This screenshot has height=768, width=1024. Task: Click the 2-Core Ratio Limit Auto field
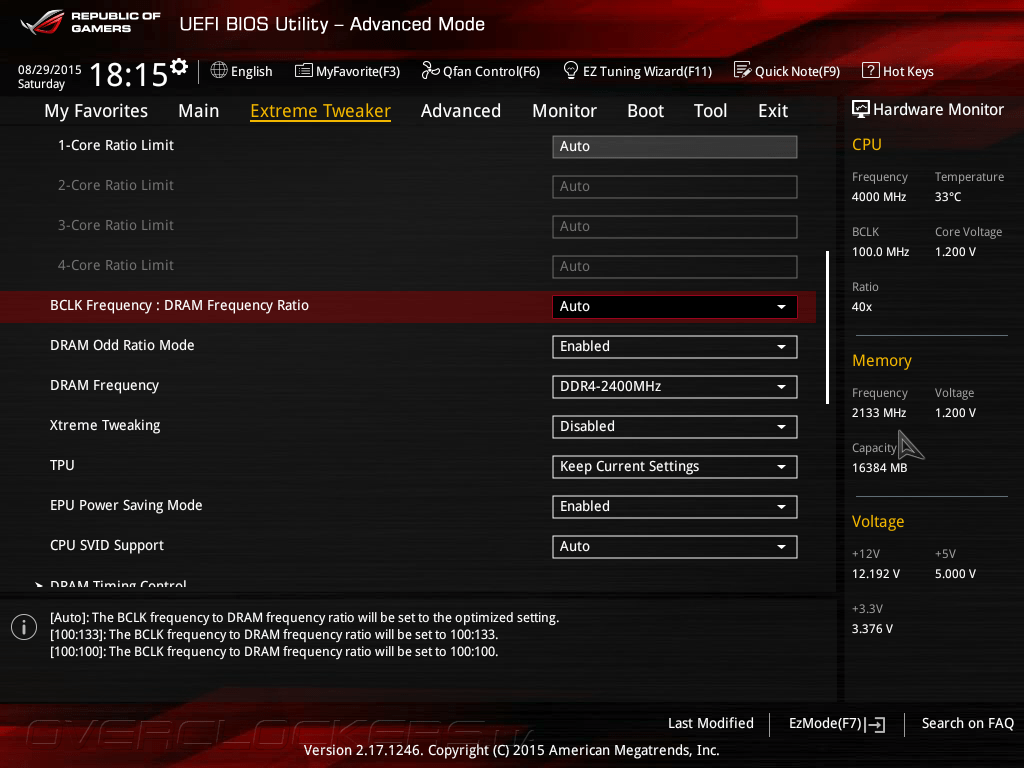tap(675, 187)
